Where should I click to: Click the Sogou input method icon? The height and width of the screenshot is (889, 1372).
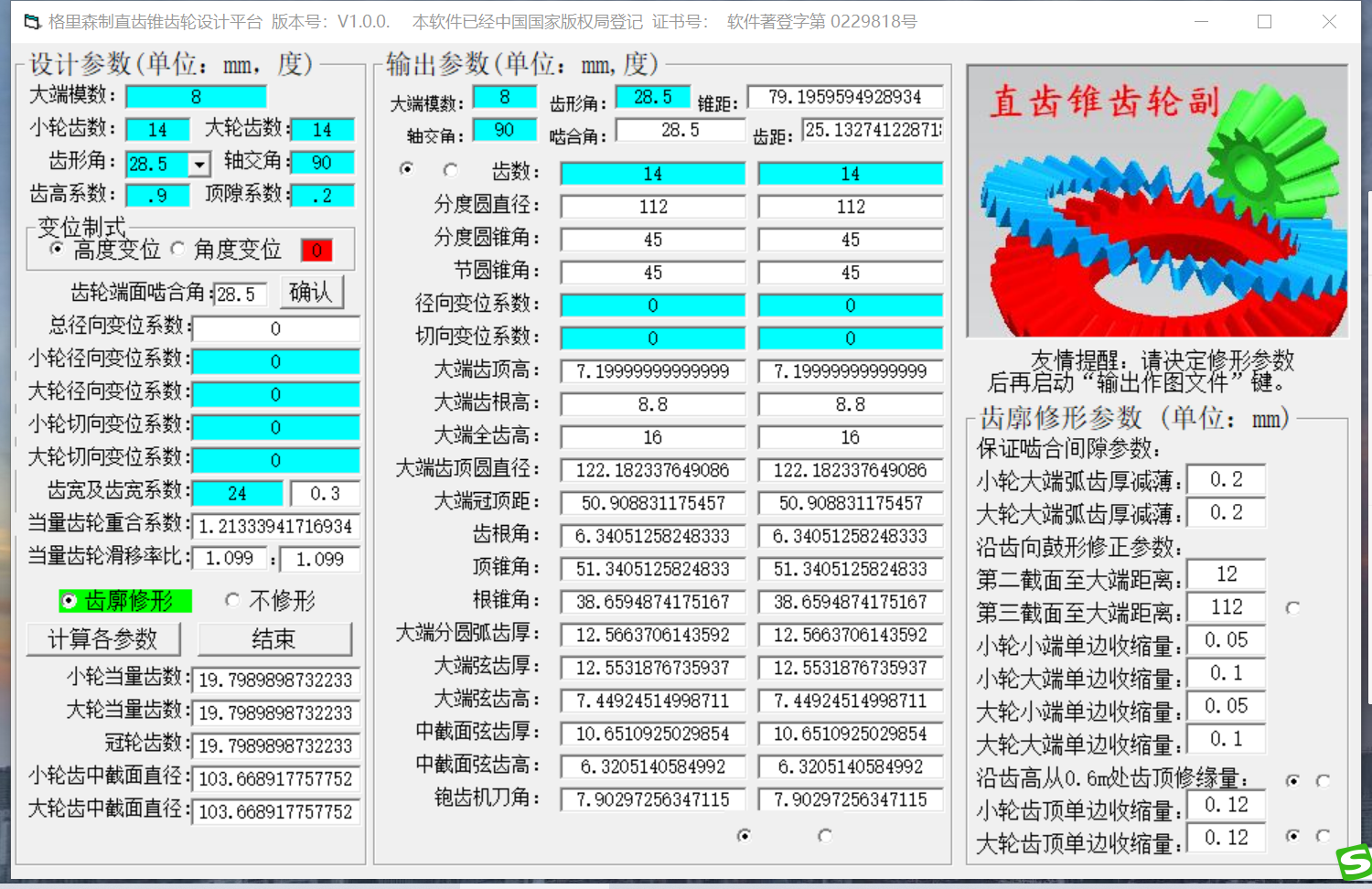1355,862
